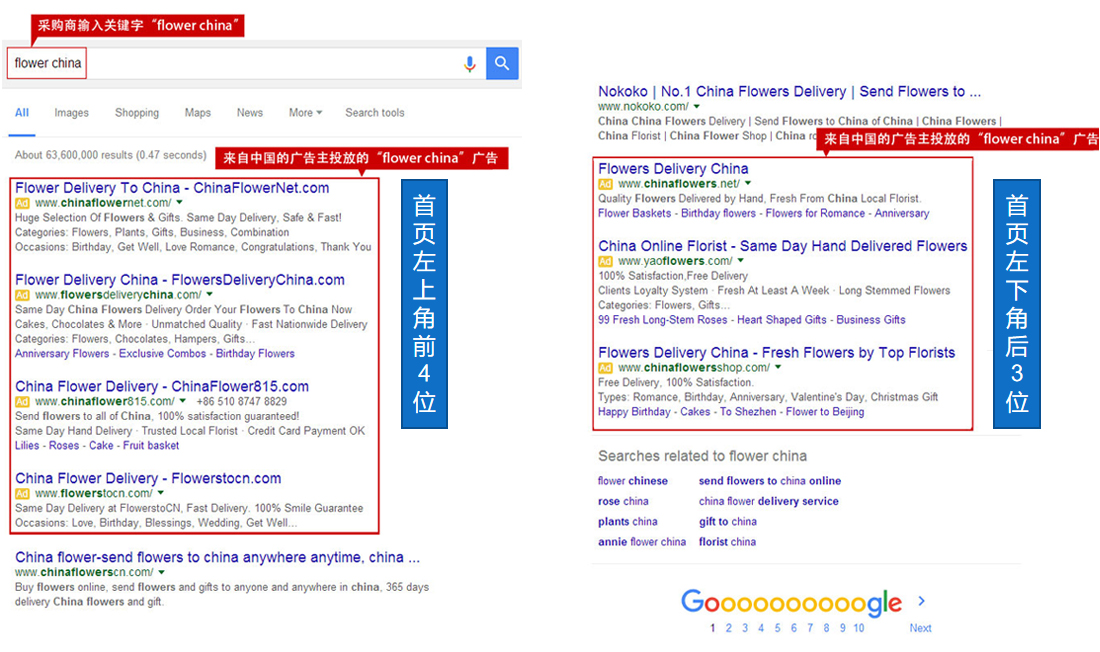Click the 'Flower Baskets' sitelink
The image size is (1100, 652).
[634, 213]
